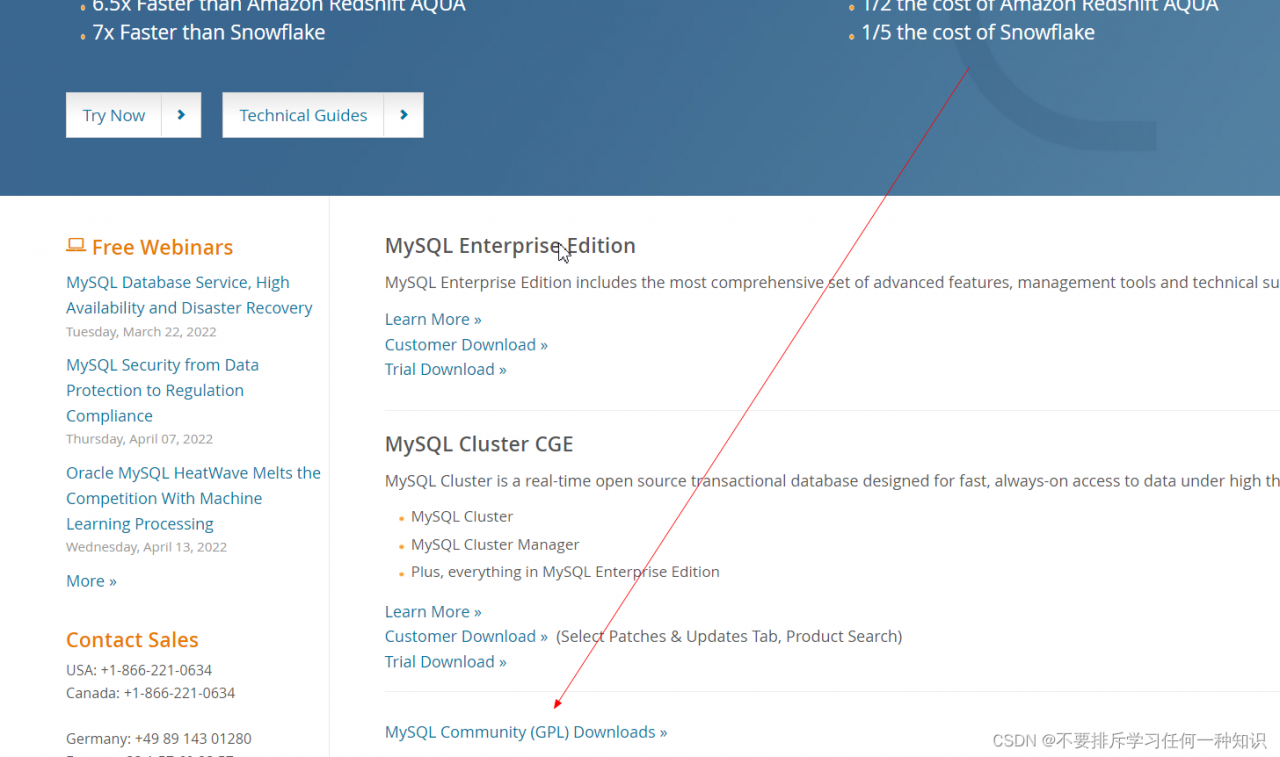This screenshot has width=1280, height=757.
Task: Click the Free Webinars heading
Action: [162, 247]
